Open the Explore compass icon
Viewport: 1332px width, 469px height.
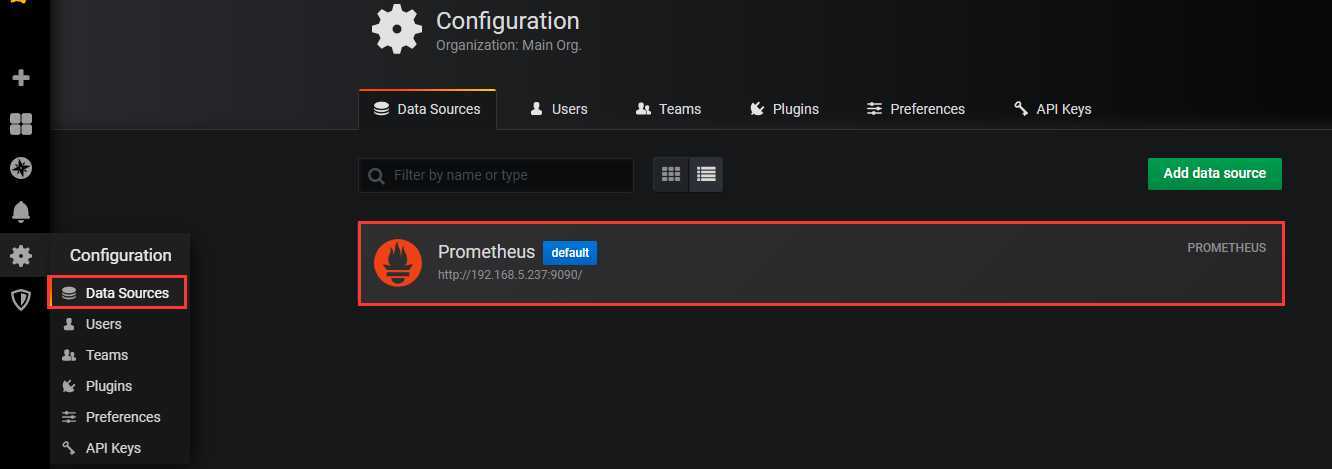(x=20, y=168)
